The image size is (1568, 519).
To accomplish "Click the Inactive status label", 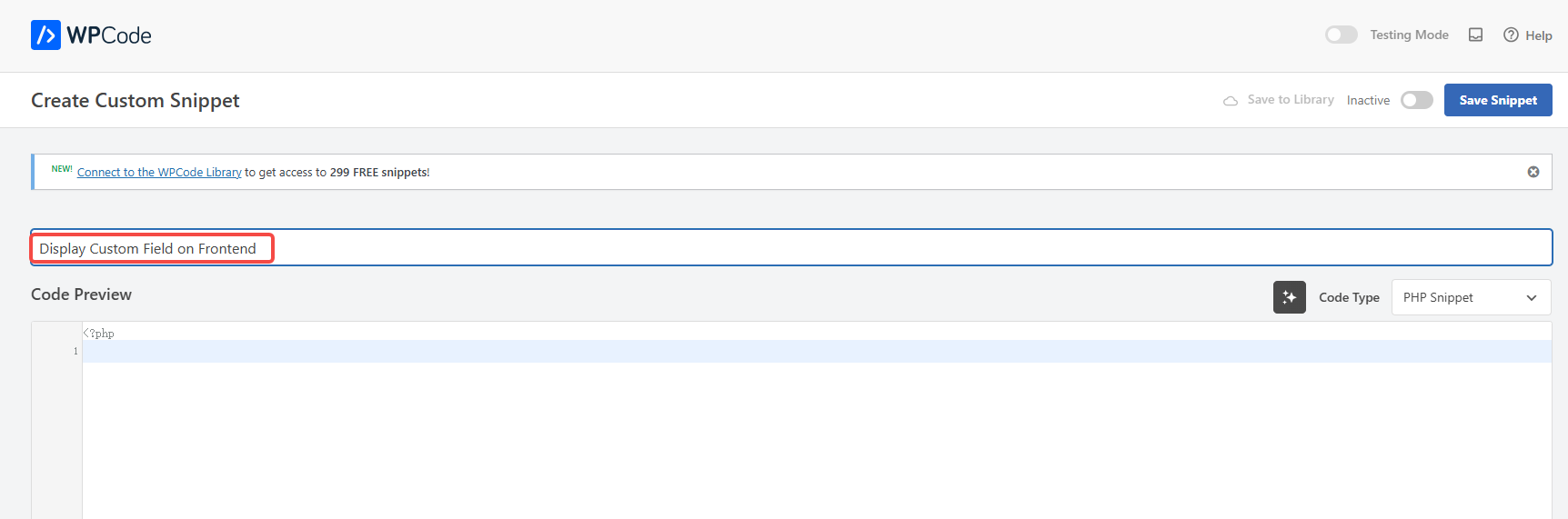I will (x=1368, y=101).
